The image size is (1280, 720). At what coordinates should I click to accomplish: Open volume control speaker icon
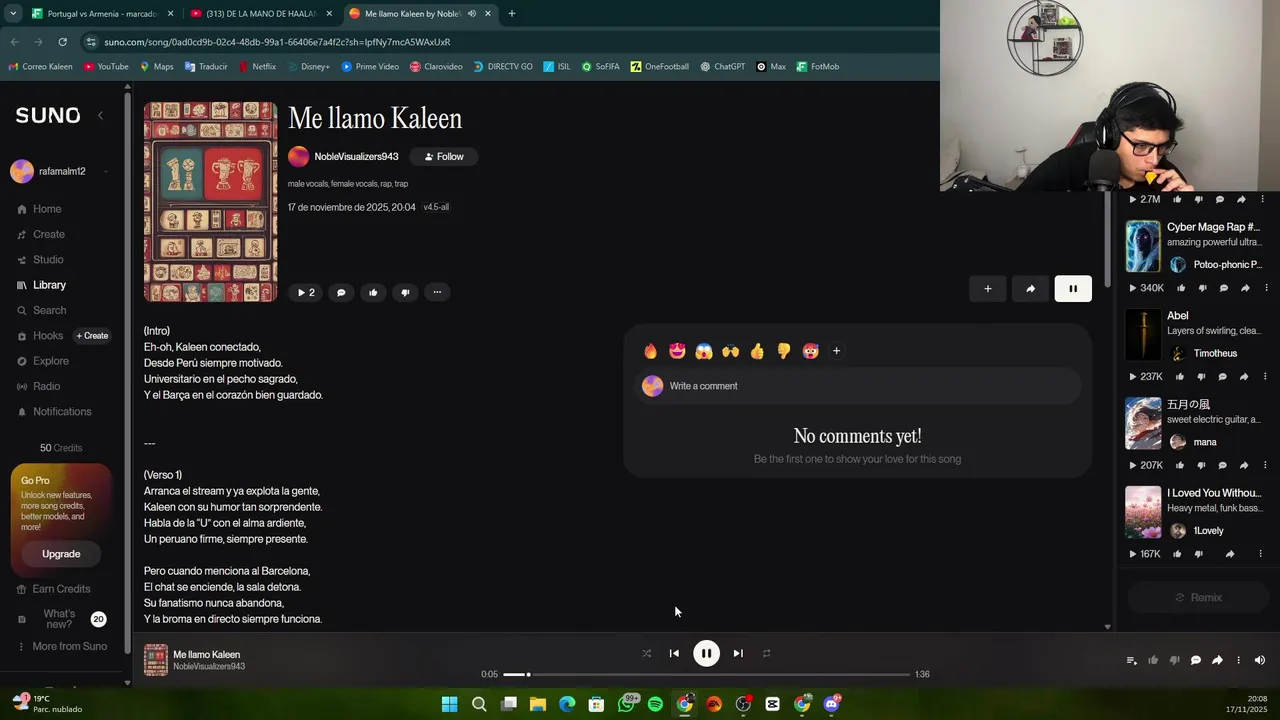point(1260,660)
